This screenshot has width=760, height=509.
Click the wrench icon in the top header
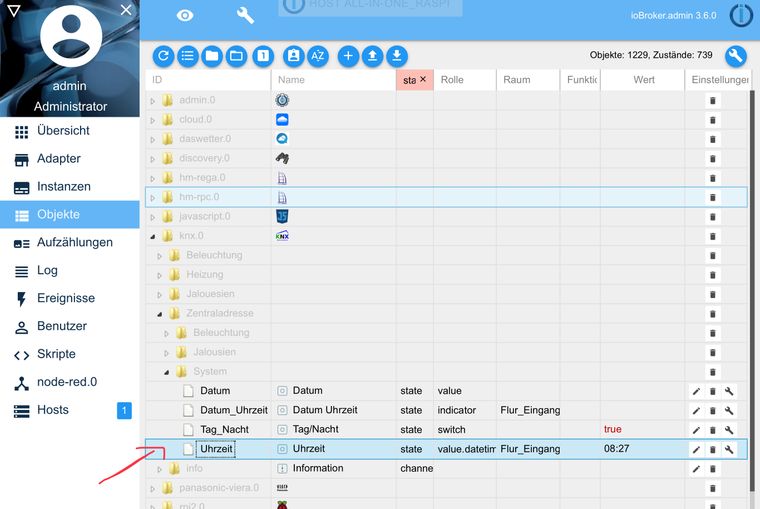(245, 16)
